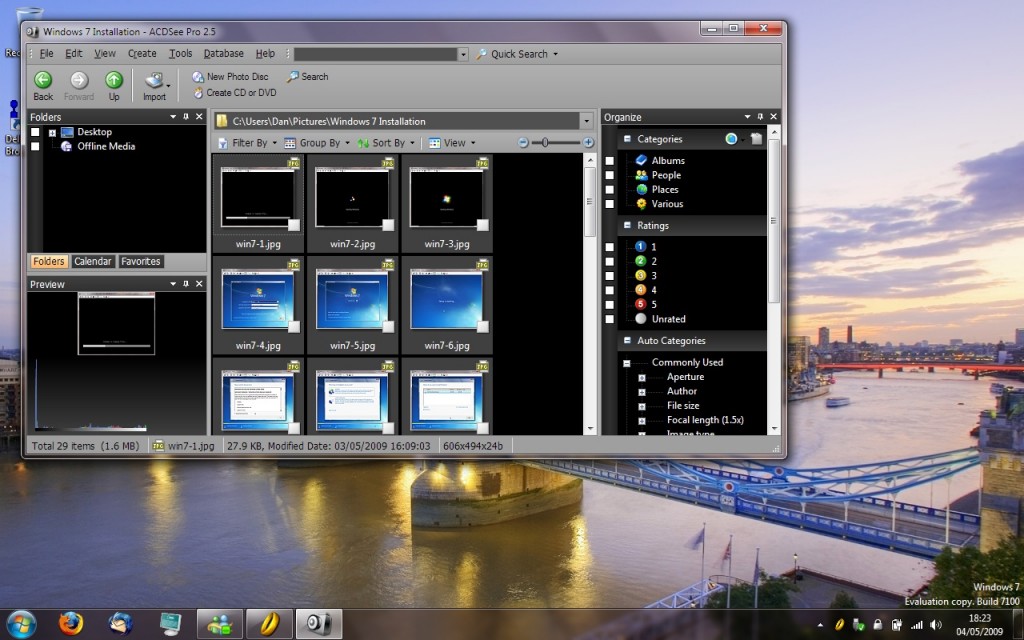Screen dimensions: 1024x640
Task: Expand the Desktop tree node
Action: pos(52,133)
